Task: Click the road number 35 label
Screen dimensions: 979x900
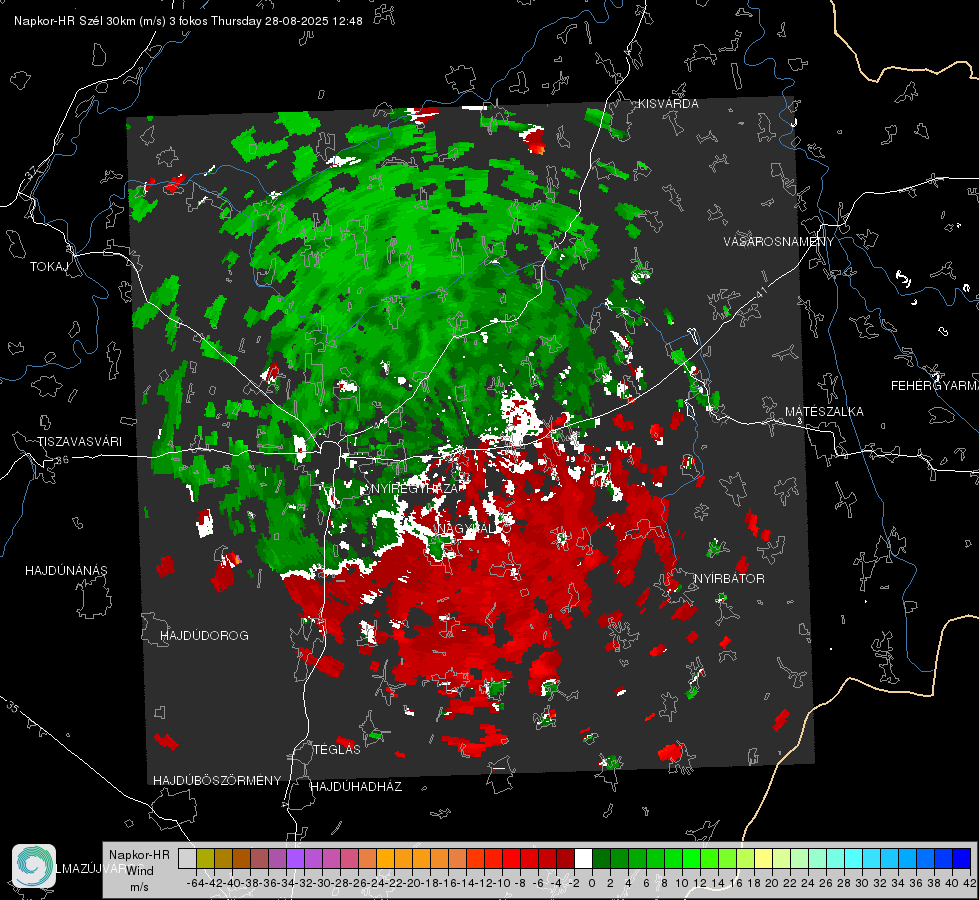Action: tap(14, 707)
